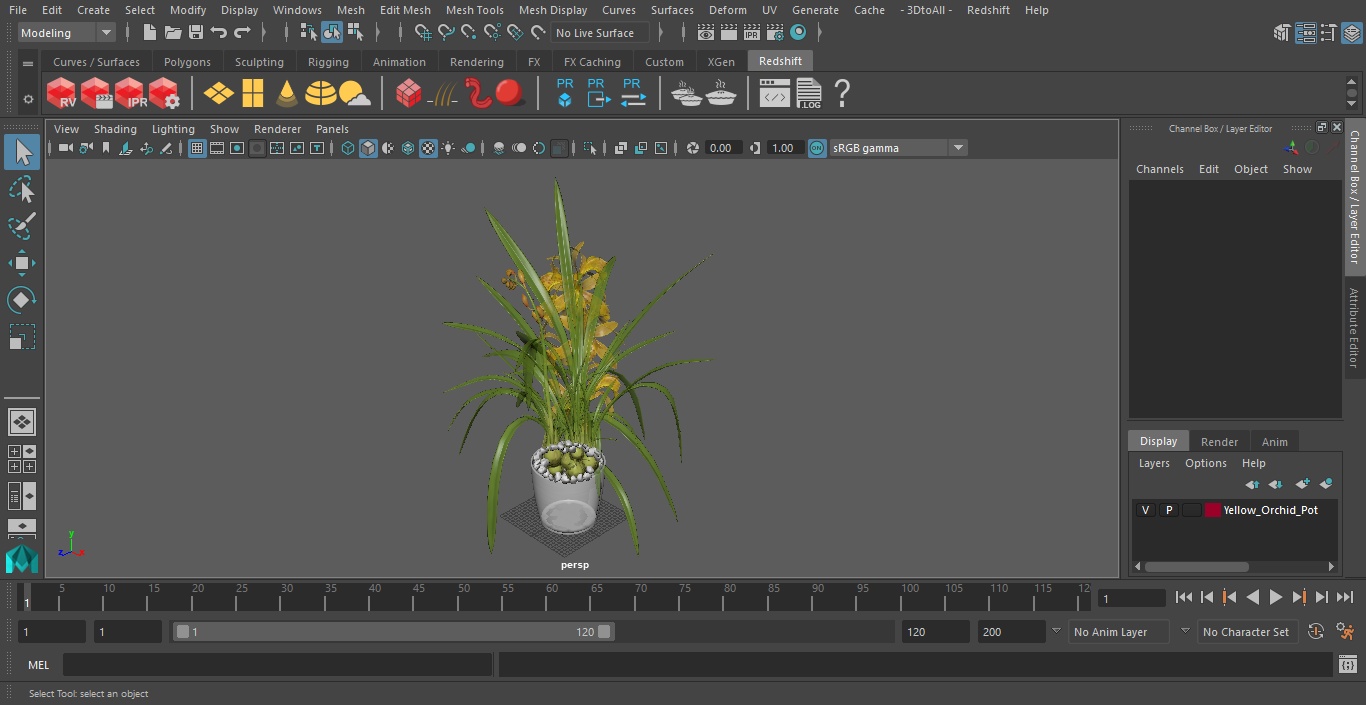1366x705 pixels.
Task: Go to the start of playback range
Action: pyautogui.click(x=1183, y=597)
